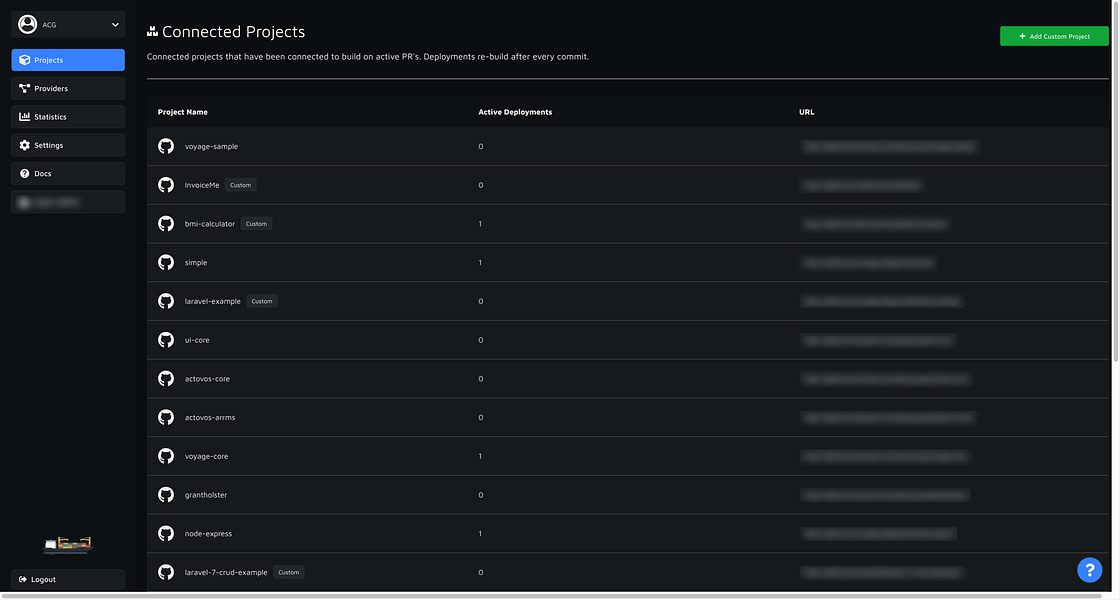Open the node-express project

tap(209, 534)
